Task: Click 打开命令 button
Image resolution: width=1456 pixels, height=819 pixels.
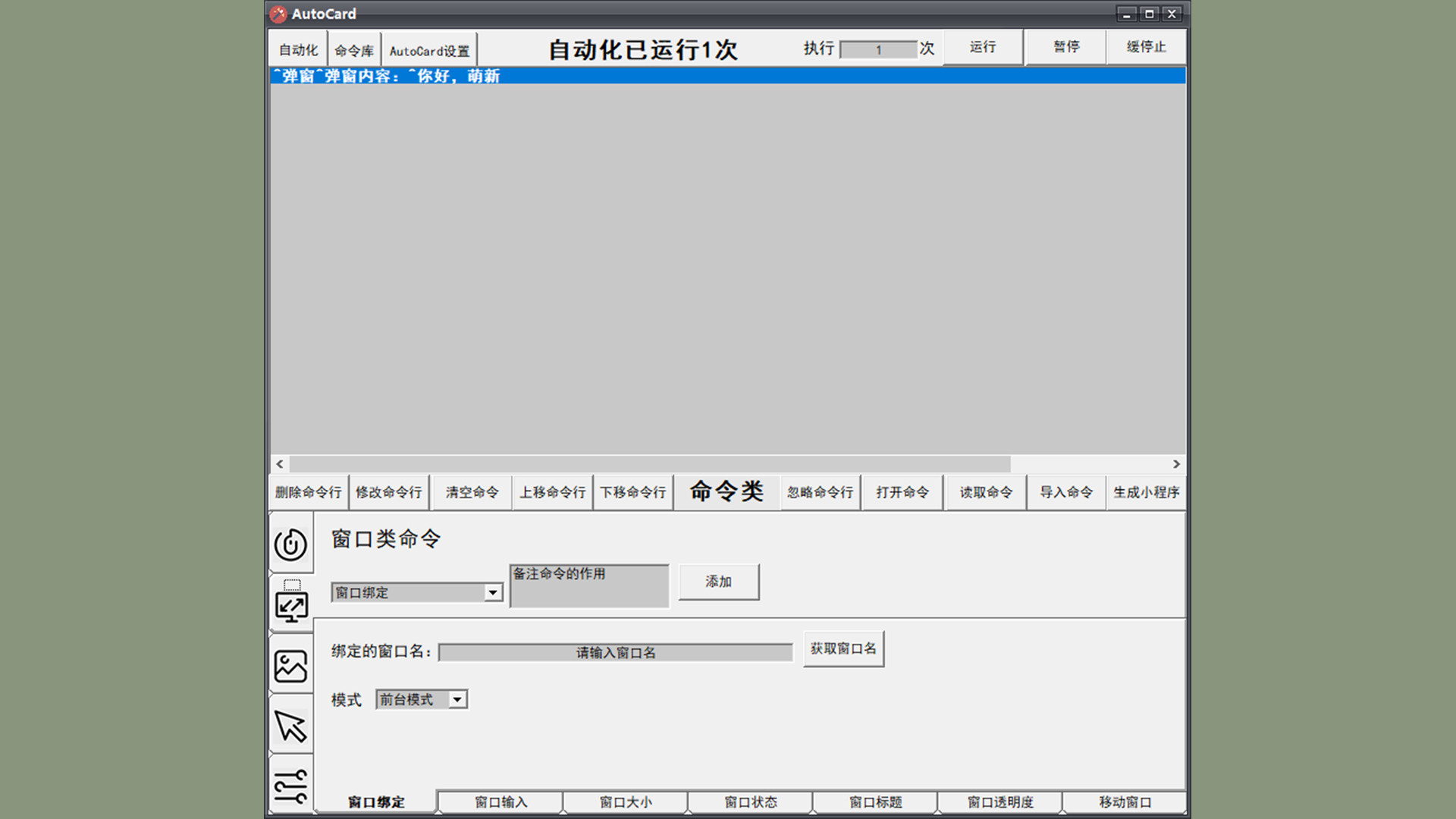Action: point(902,492)
